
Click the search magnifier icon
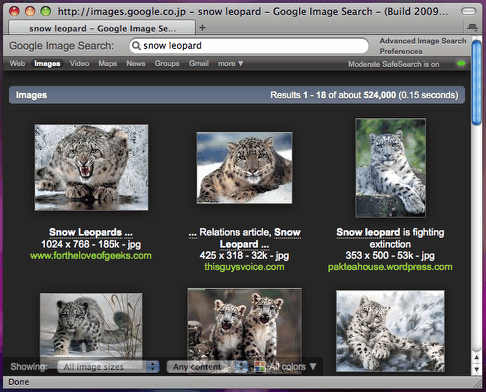(136, 46)
